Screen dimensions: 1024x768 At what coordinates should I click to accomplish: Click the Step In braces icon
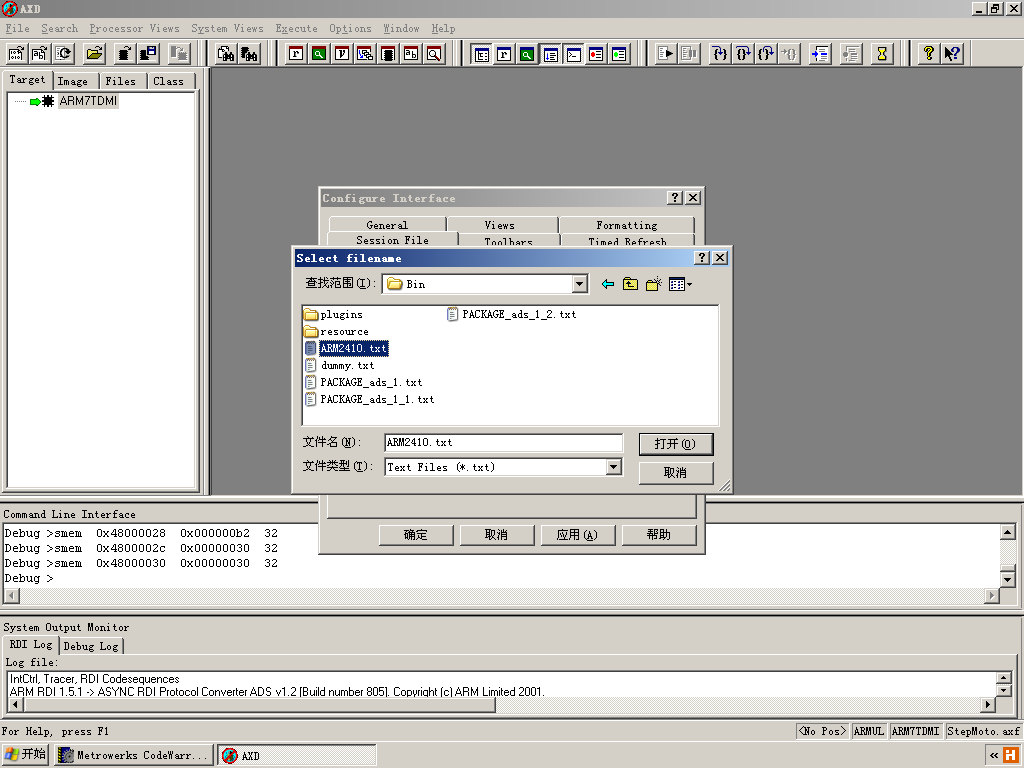click(720, 54)
